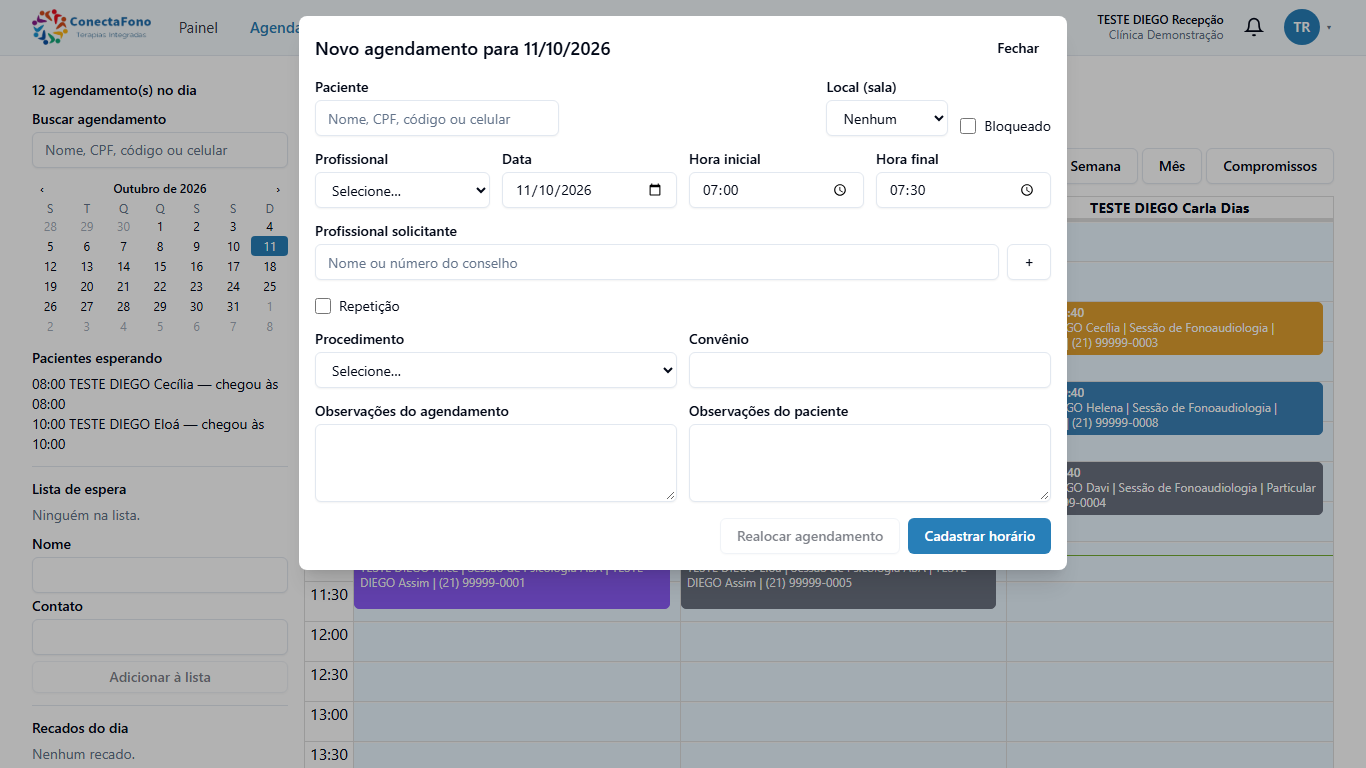The width and height of the screenshot is (1366, 768).
Task: Click the Buscar agendamento search box
Action: pos(160,150)
